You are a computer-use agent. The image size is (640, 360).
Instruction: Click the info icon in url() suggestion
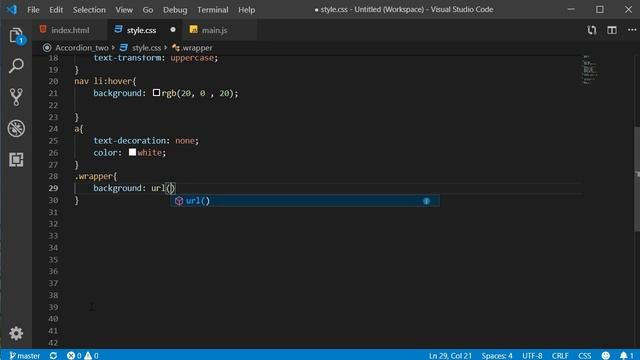[x=426, y=201]
